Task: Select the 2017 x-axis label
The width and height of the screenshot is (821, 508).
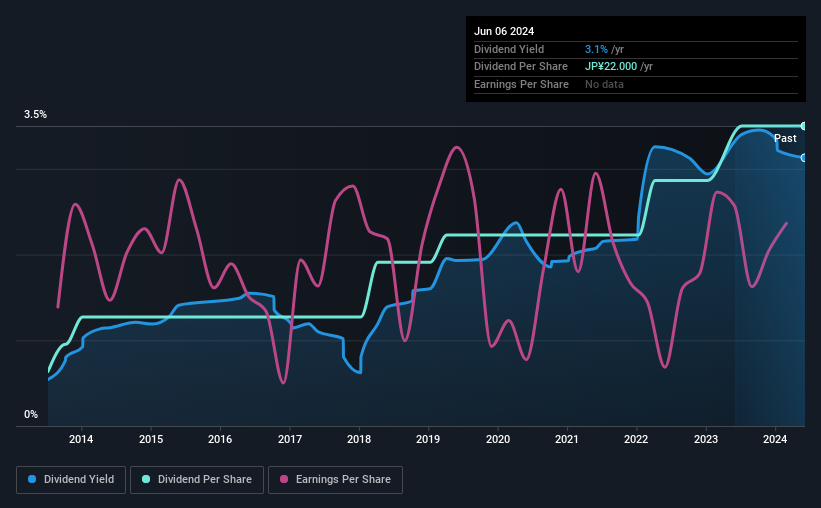Action: 290,439
